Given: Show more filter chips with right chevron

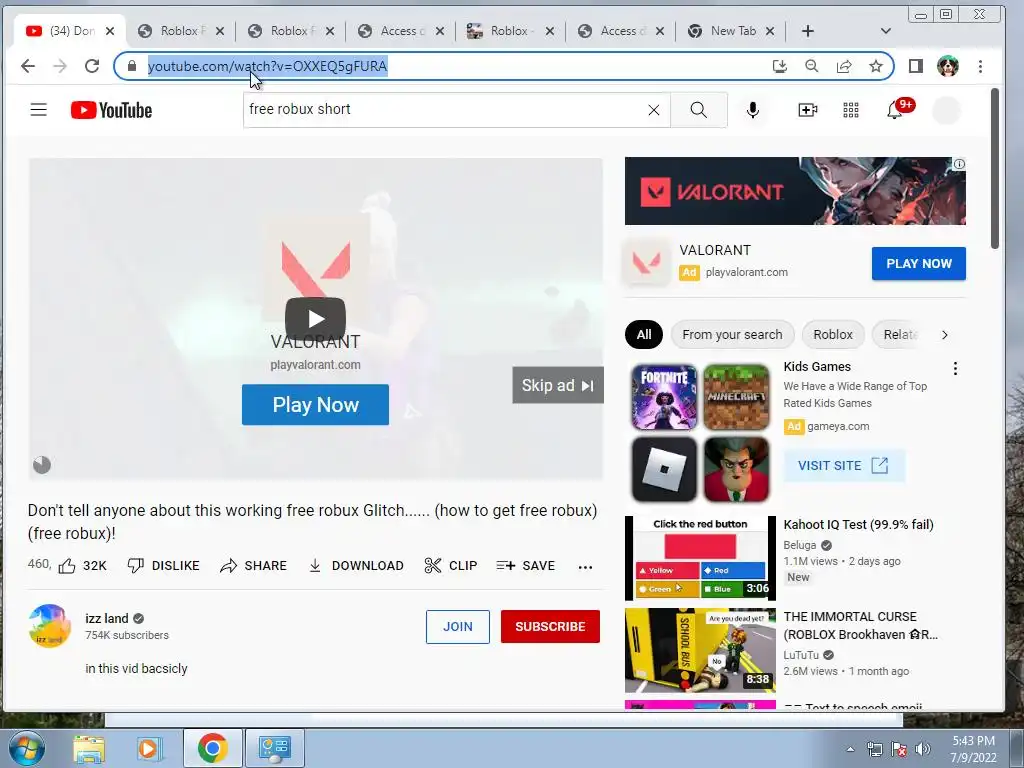Looking at the screenshot, I should click(x=944, y=335).
